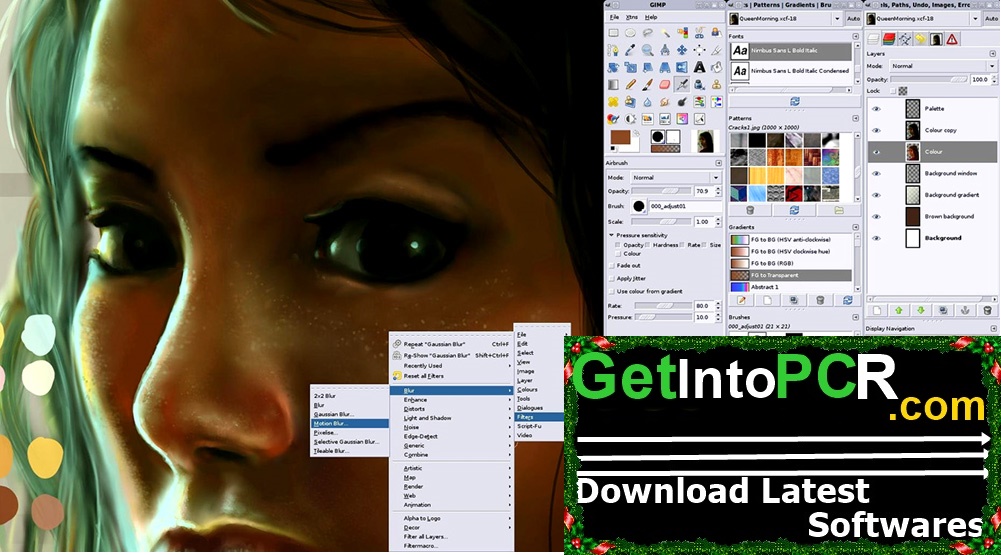
Task: Select the Smudge tool
Action: tap(665, 102)
